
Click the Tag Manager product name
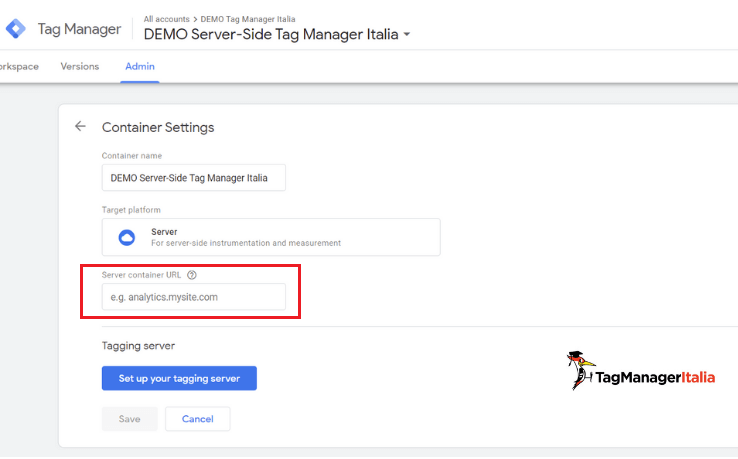(x=79, y=29)
